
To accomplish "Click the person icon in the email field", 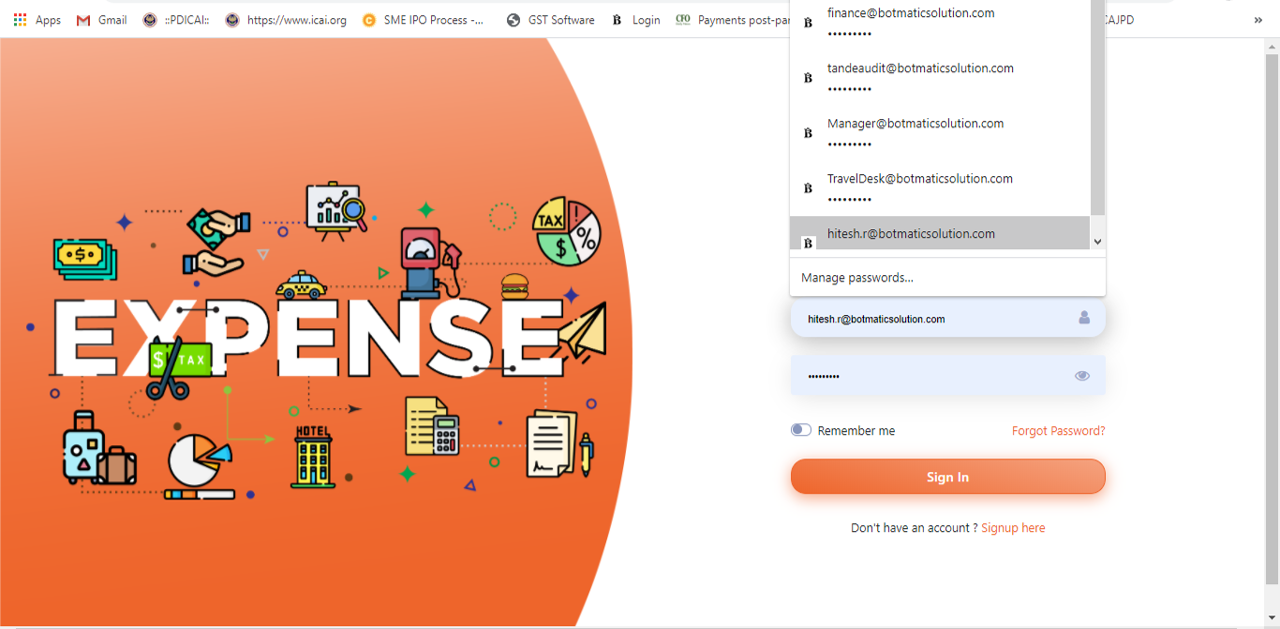I will [x=1084, y=318].
